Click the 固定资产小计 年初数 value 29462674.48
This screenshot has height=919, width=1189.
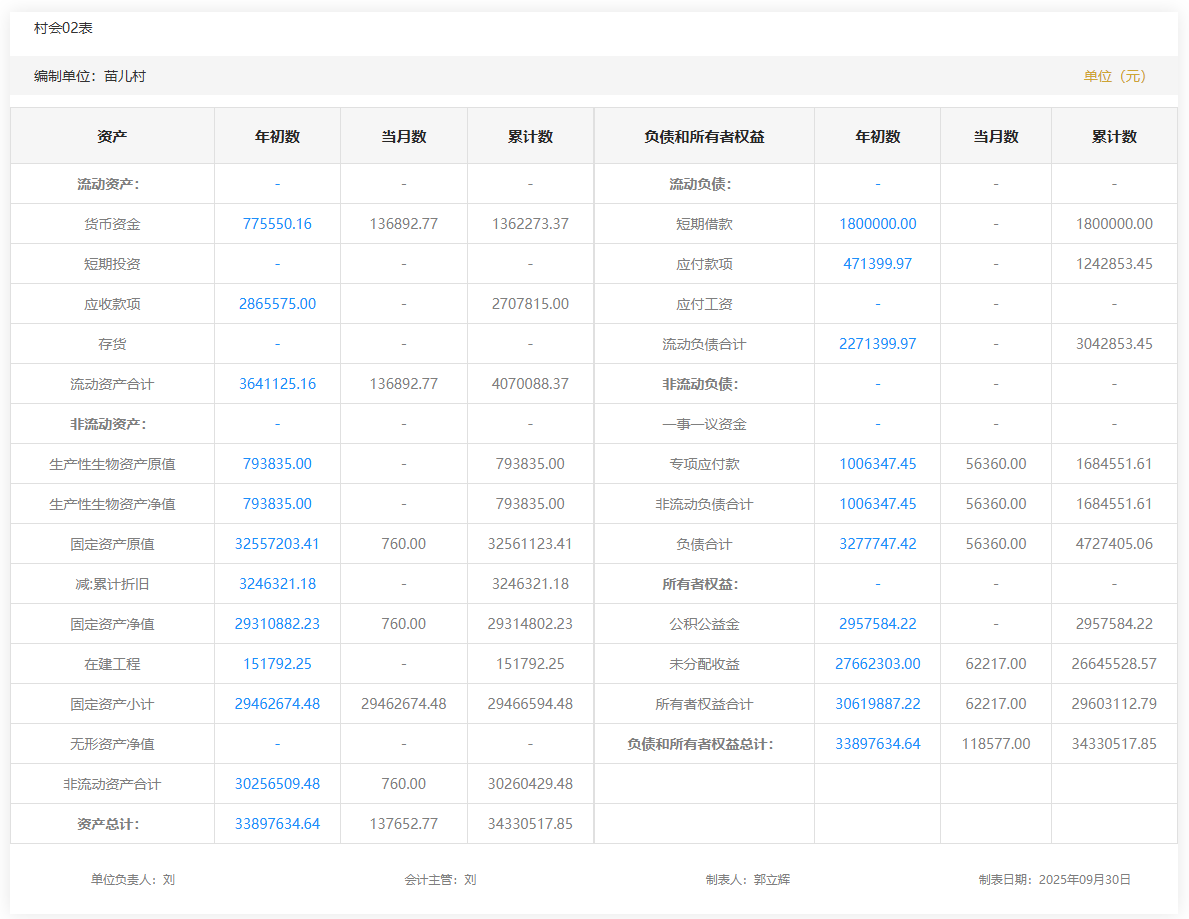click(x=277, y=704)
